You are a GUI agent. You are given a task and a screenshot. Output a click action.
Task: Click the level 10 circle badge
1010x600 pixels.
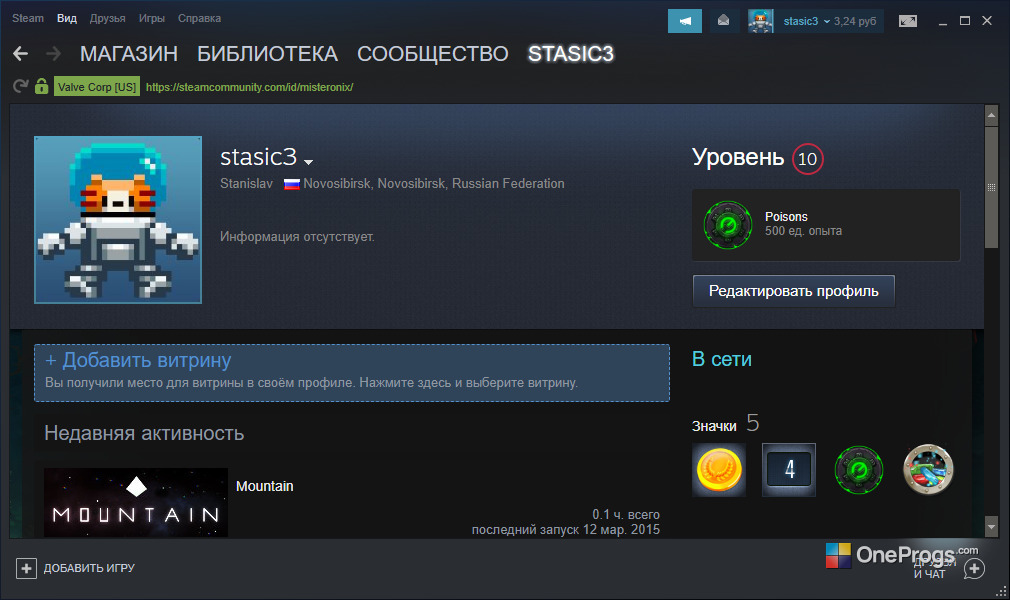click(807, 159)
